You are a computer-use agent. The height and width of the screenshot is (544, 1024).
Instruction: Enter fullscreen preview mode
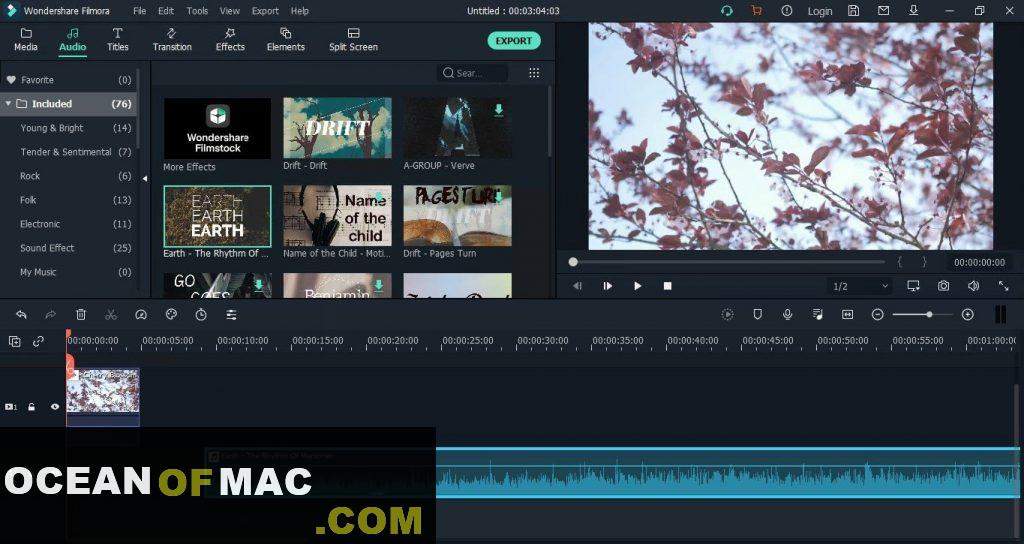click(x=1004, y=286)
